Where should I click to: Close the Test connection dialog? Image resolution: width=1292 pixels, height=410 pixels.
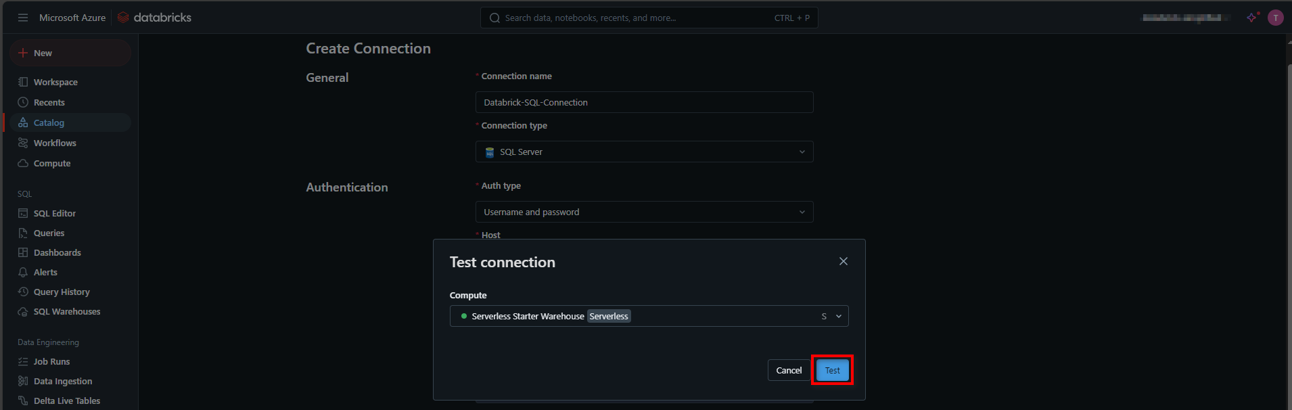point(843,261)
